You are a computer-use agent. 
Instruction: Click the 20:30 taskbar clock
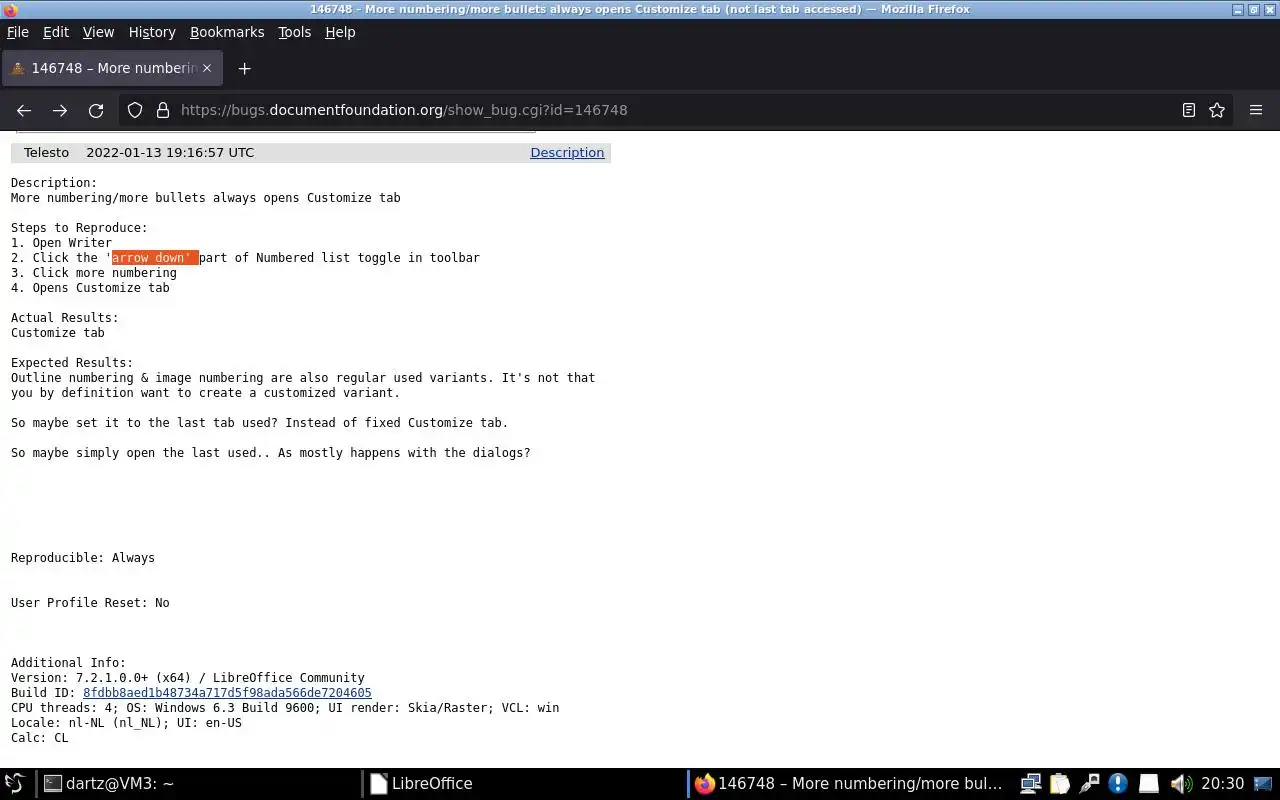(x=1222, y=784)
